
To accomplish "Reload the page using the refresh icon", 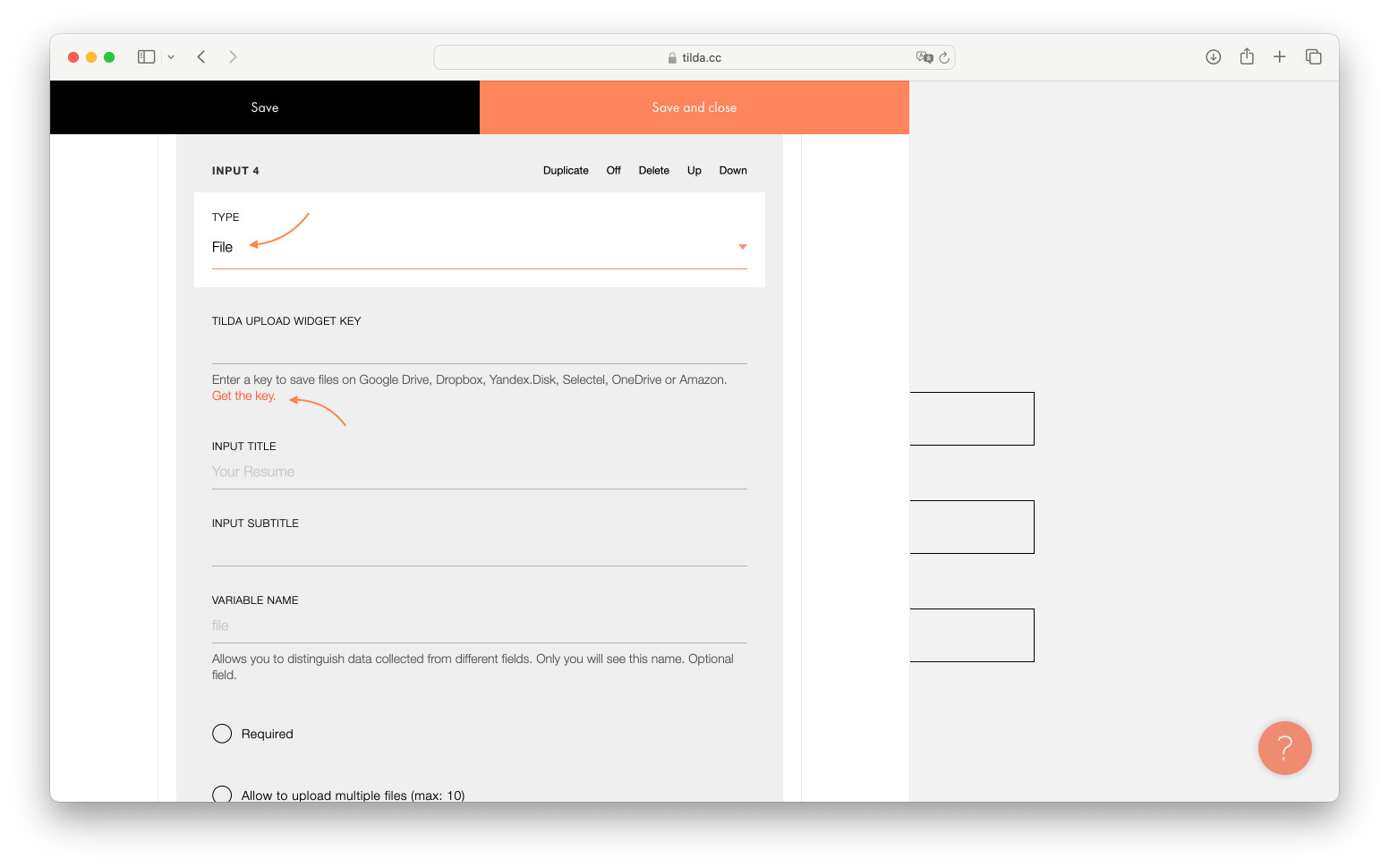I will 944,56.
